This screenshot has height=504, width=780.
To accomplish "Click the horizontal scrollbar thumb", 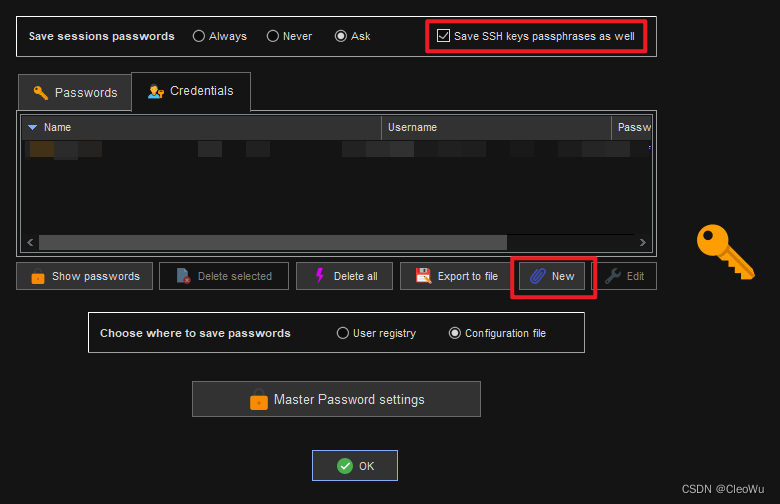I will click(x=272, y=242).
